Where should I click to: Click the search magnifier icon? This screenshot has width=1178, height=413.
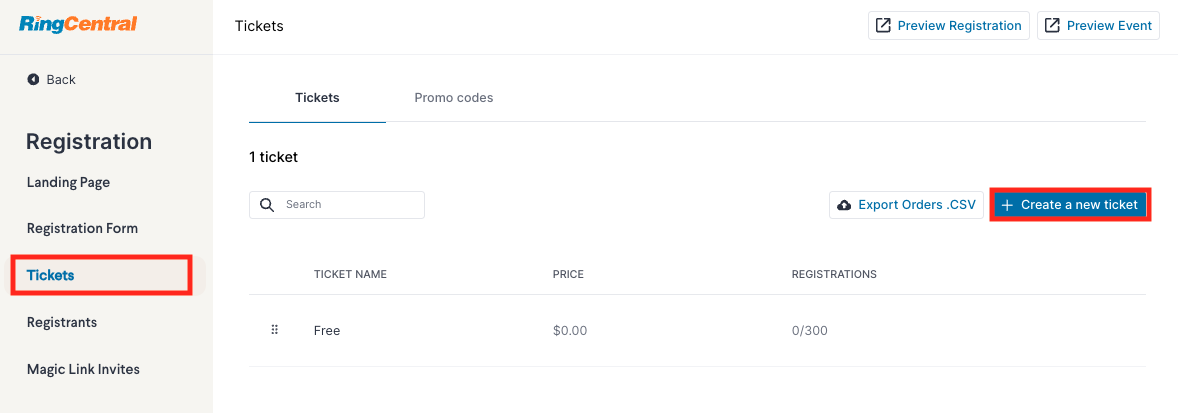pyautogui.click(x=267, y=205)
